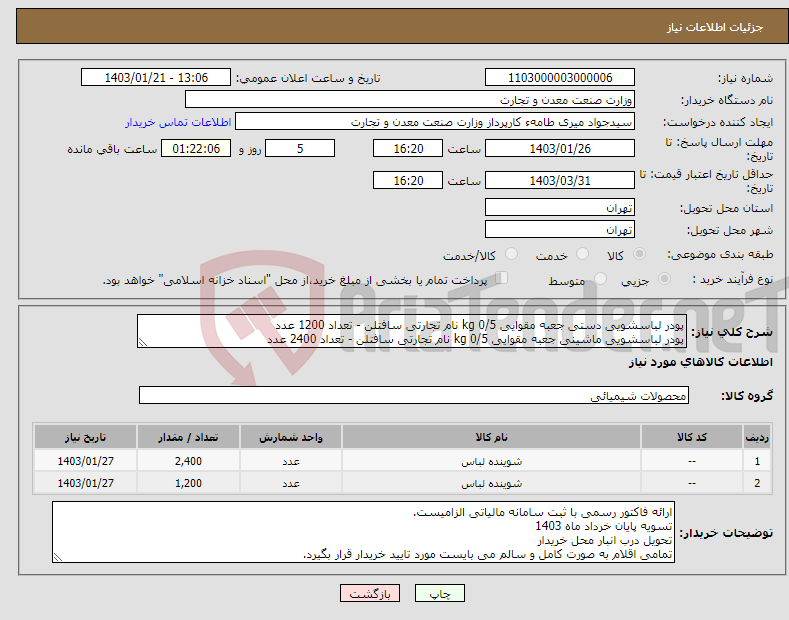
Task: Click the واحد شمارش column header
Action: point(291,437)
